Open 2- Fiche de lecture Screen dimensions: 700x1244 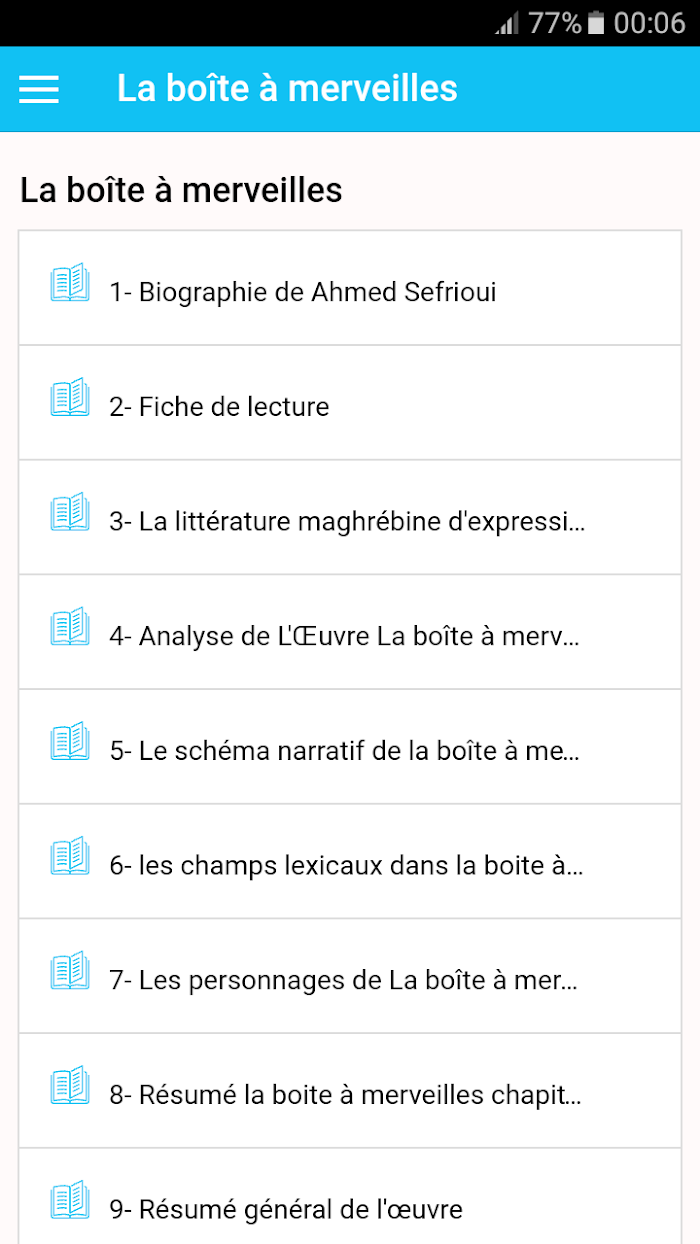[x=350, y=403]
